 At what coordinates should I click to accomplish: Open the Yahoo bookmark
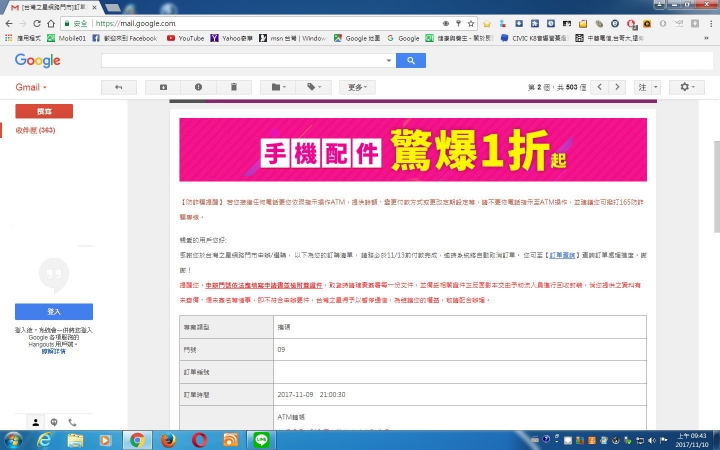pyautogui.click(x=232, y=38)
